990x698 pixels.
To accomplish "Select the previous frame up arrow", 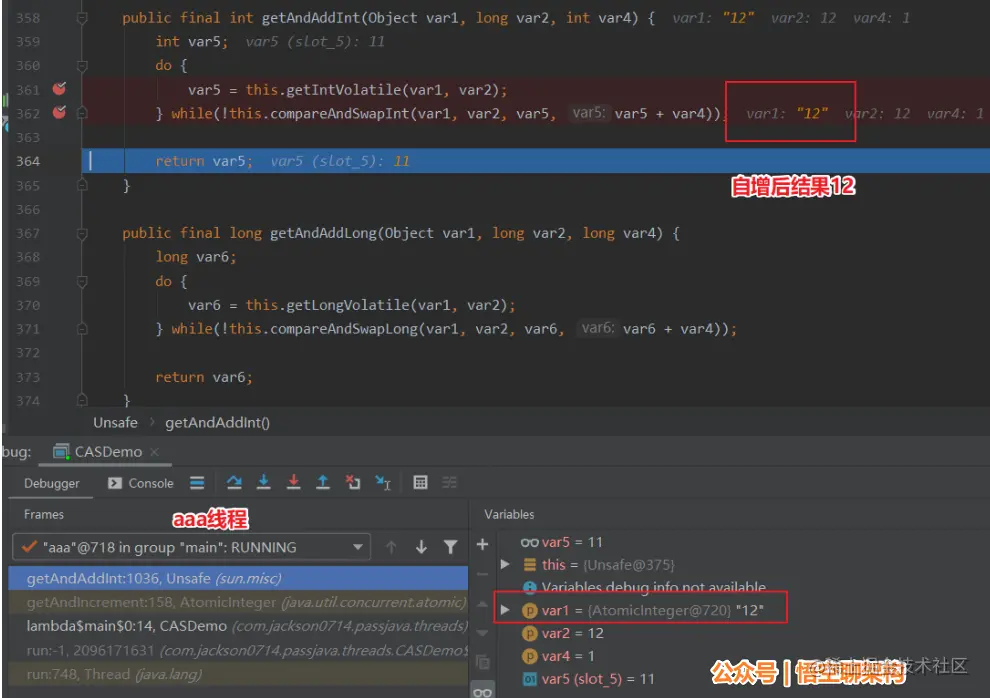I will pyautogui.click(x=391, y=547).
